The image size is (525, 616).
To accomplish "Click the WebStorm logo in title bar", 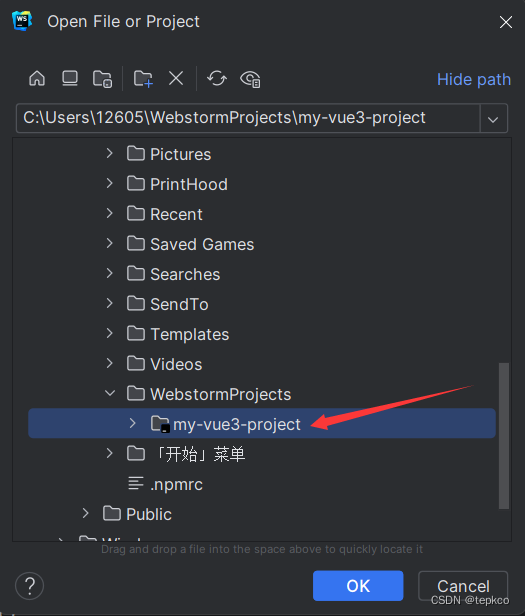I will pos(22,21).
